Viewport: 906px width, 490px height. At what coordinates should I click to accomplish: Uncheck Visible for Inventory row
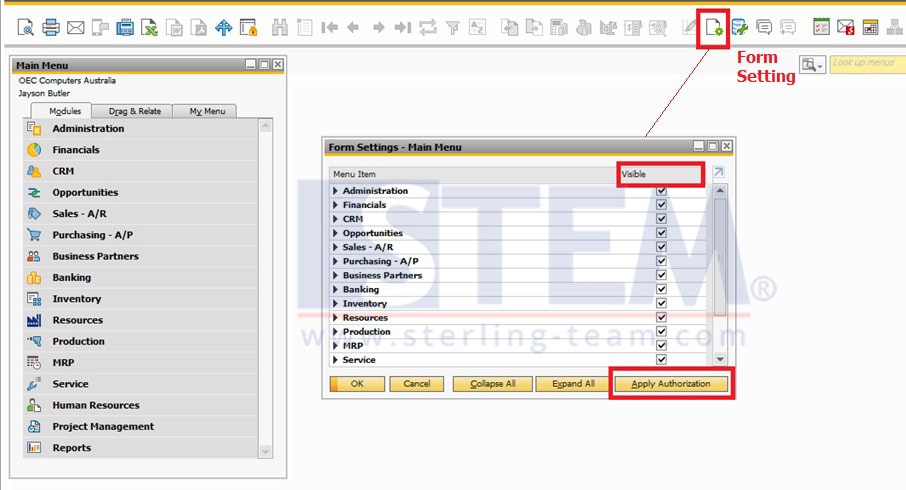(x=662, y=303)
